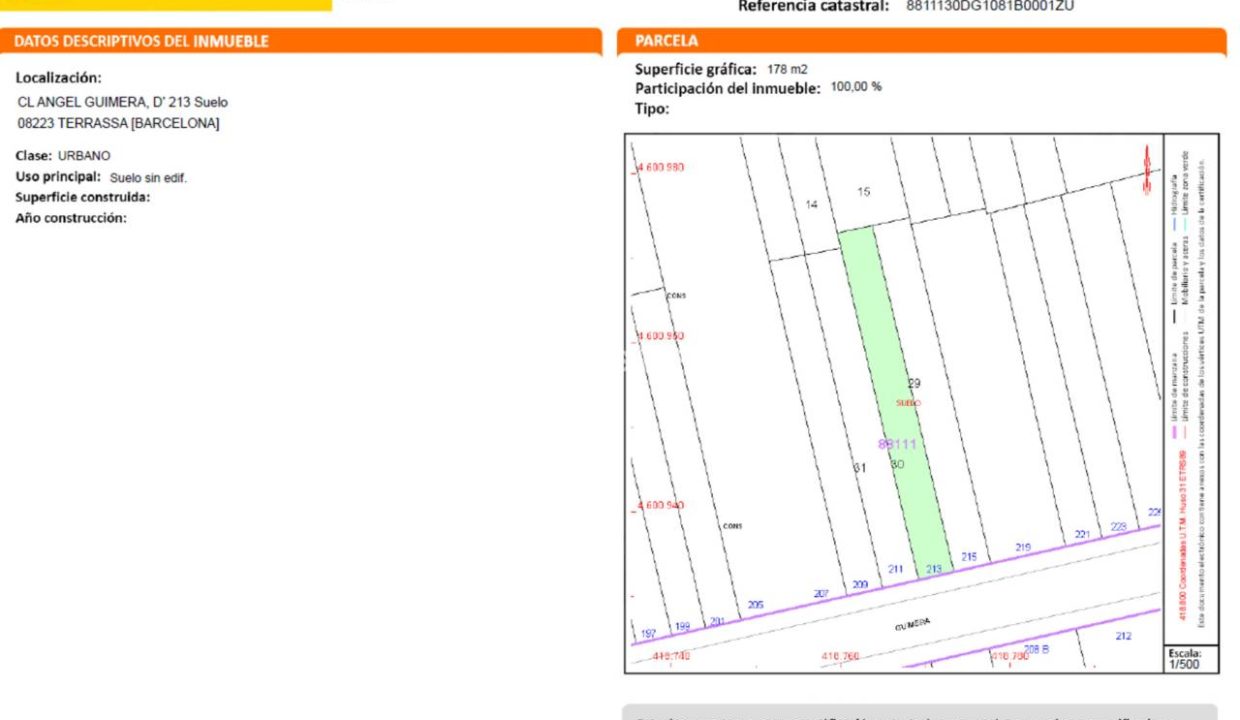The width and height of the screenshot is (1240, 720).
Task: Click street number 215 on the map
Action: [968, 557]
